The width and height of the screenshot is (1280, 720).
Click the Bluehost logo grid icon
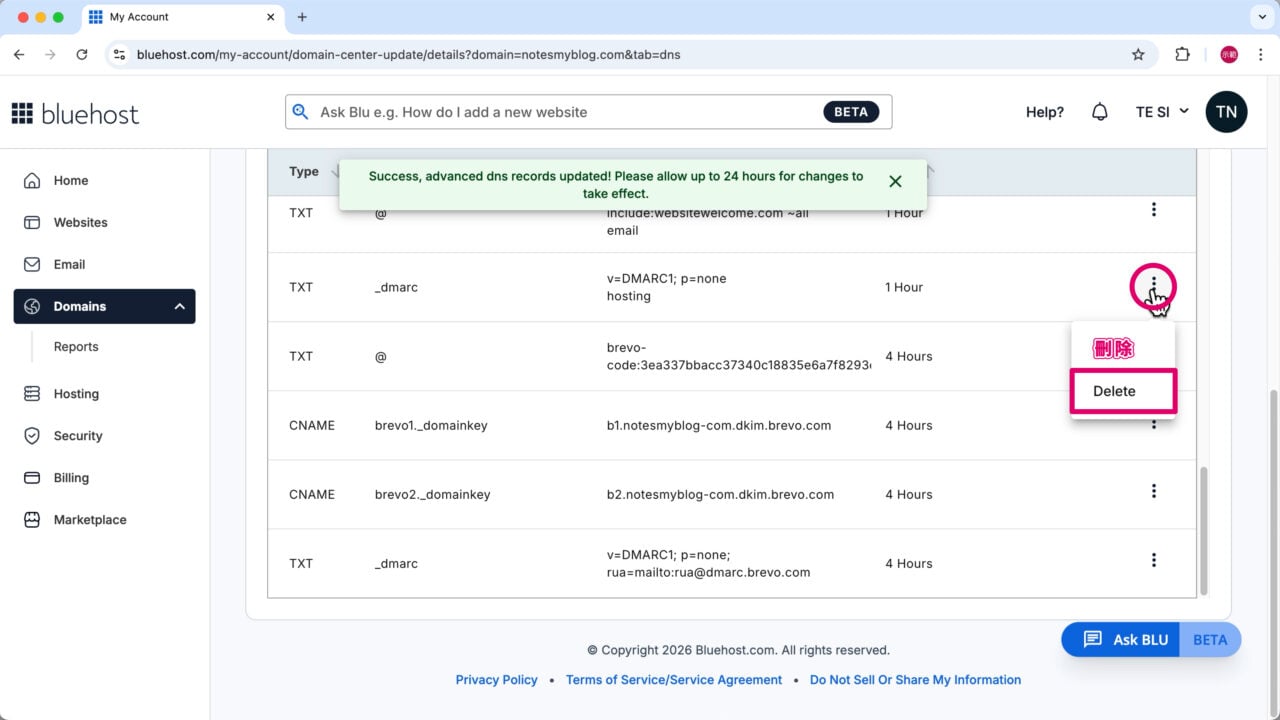[x=22, y=113]
